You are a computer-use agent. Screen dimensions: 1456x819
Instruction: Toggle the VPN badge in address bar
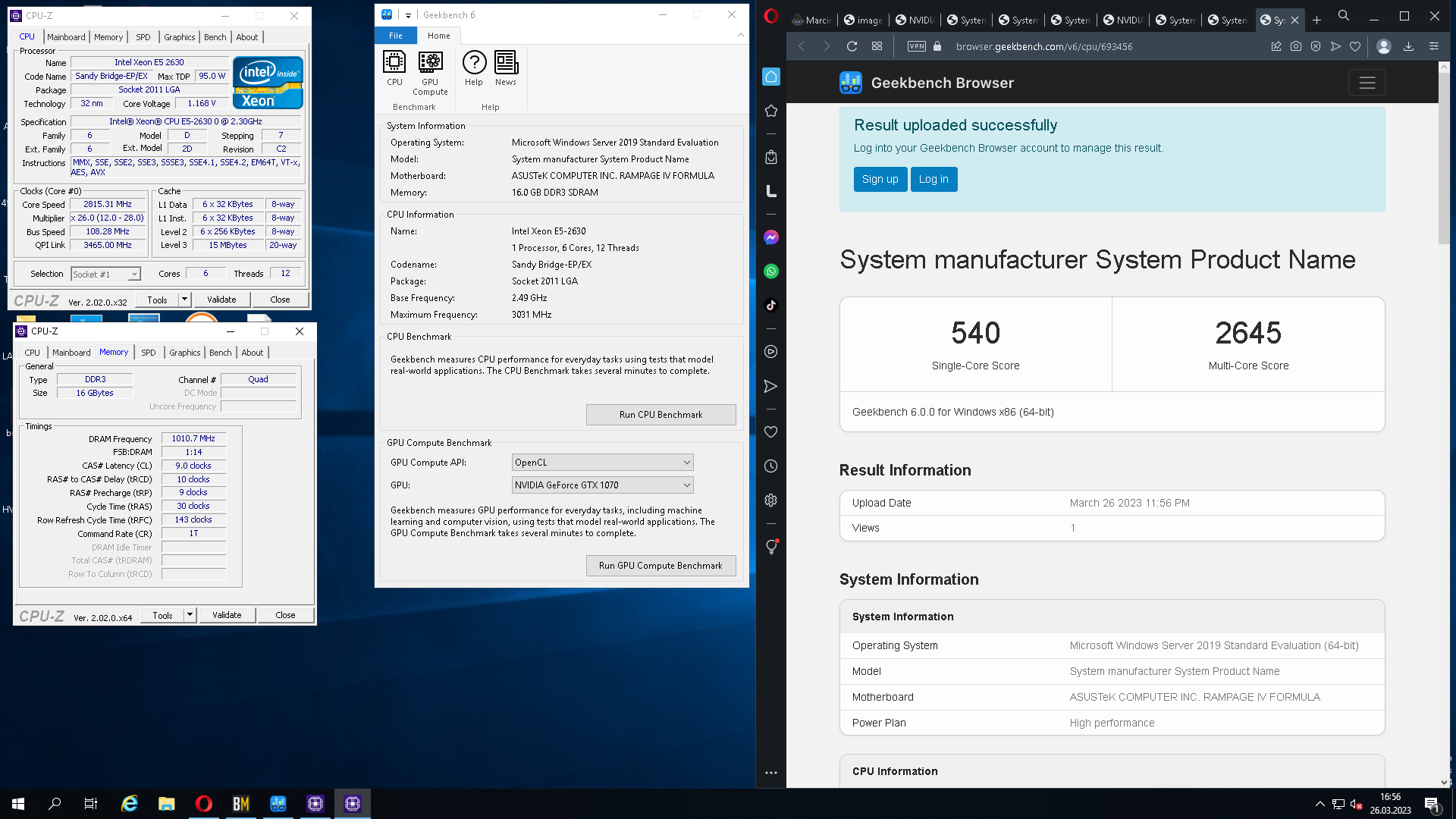(917, 46)
